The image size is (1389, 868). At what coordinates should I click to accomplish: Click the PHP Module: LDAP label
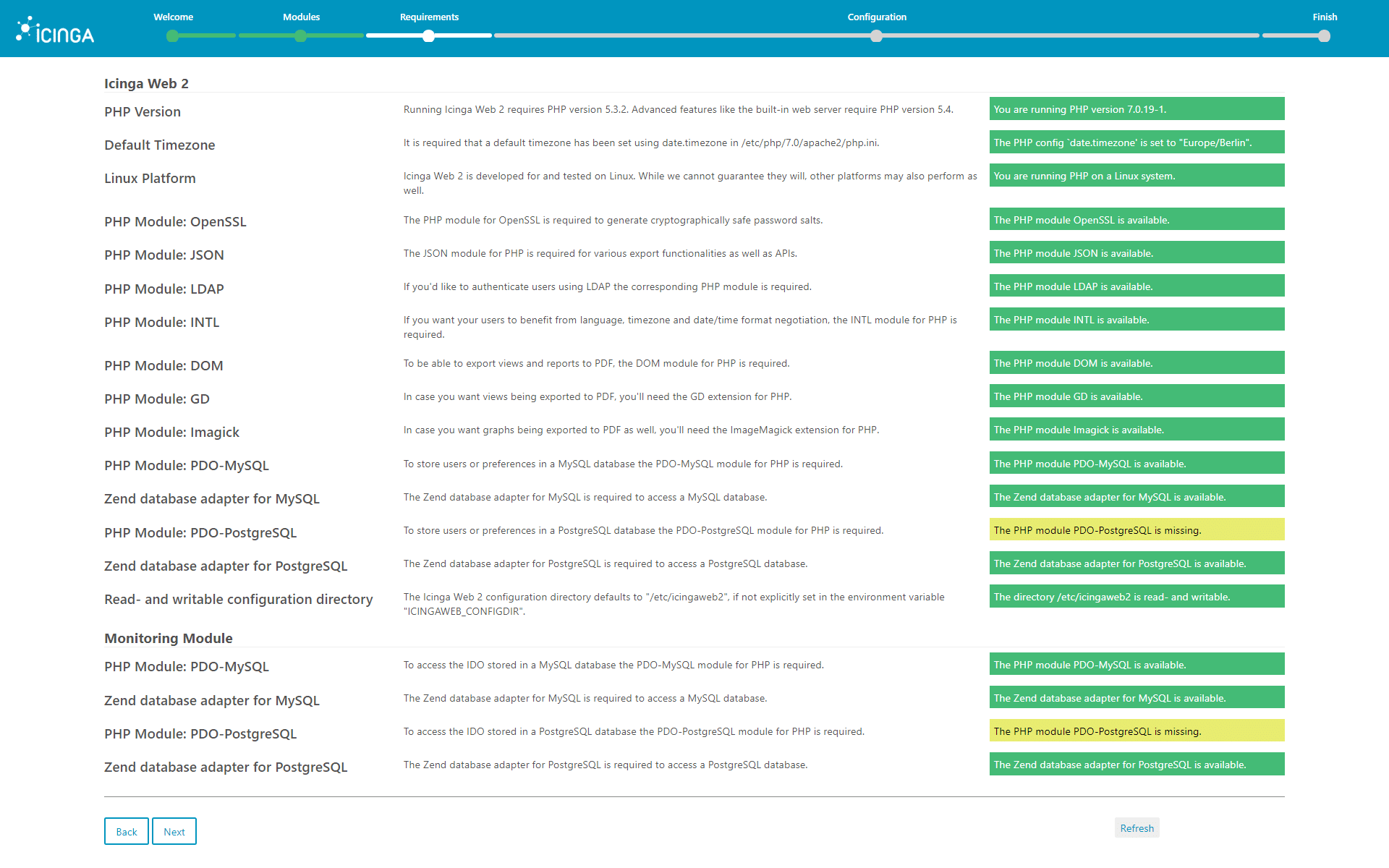164,289
